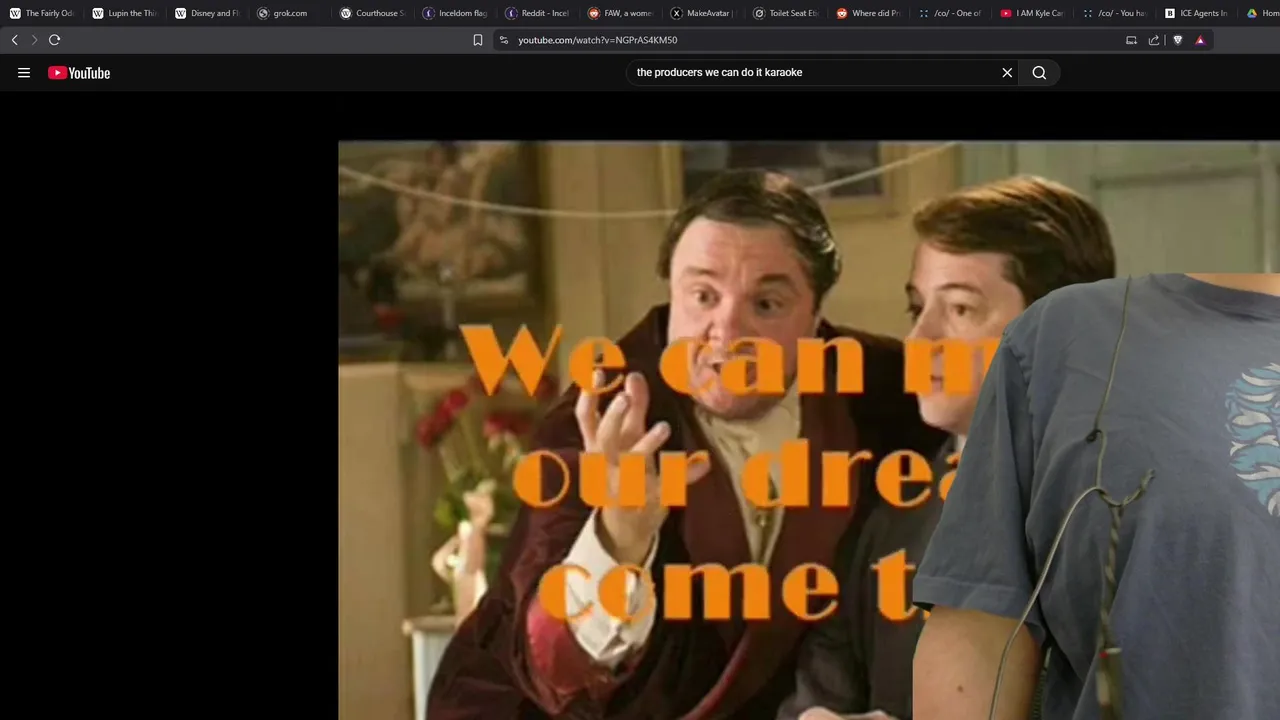View site information icon in address bar

coord(504,40)
